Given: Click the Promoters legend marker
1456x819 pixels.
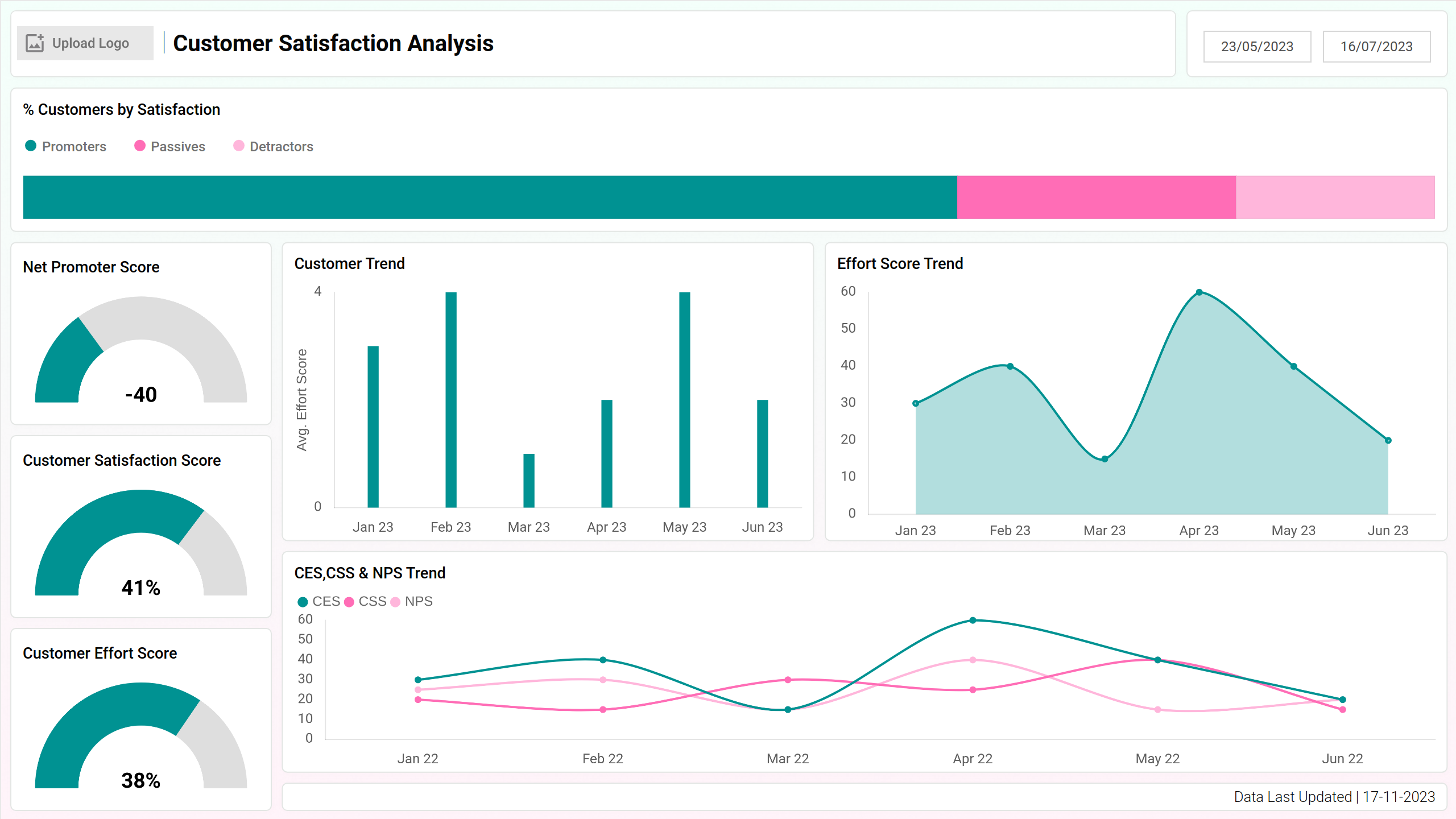Looking at the screenshot, I should 31,146.
